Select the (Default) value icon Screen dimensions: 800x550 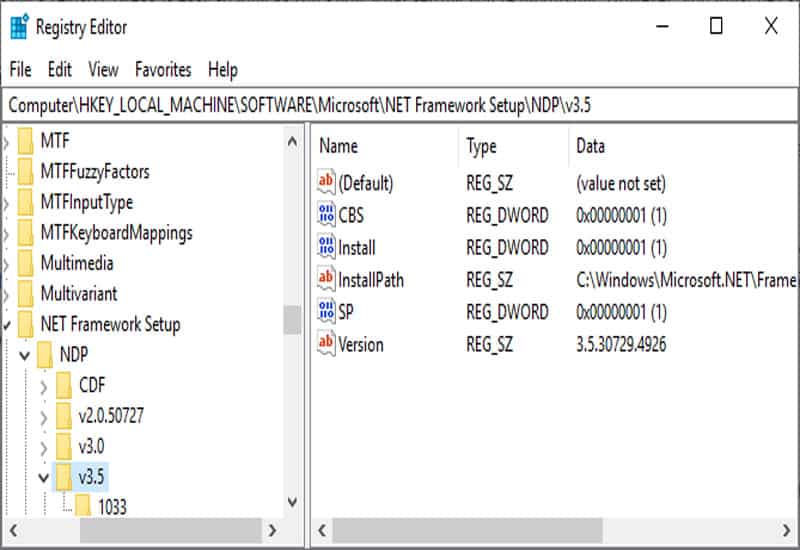pos(326,183)
